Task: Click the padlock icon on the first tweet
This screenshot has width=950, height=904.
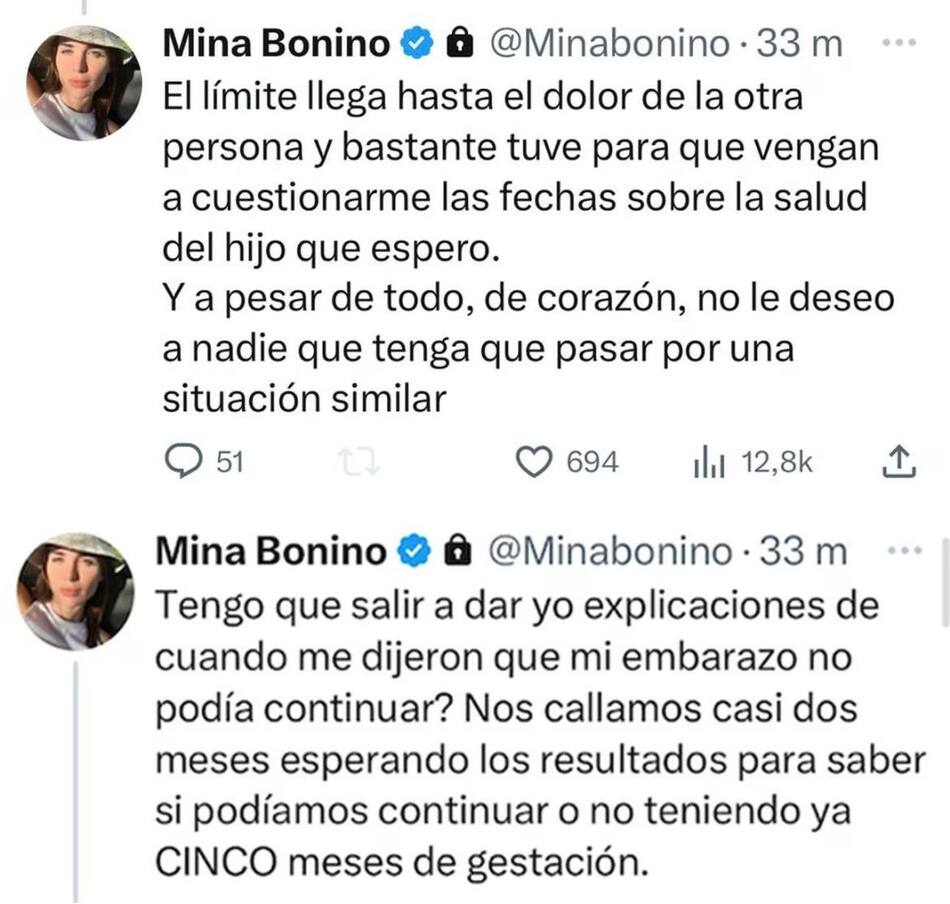Action: click(x=458, y=43)
